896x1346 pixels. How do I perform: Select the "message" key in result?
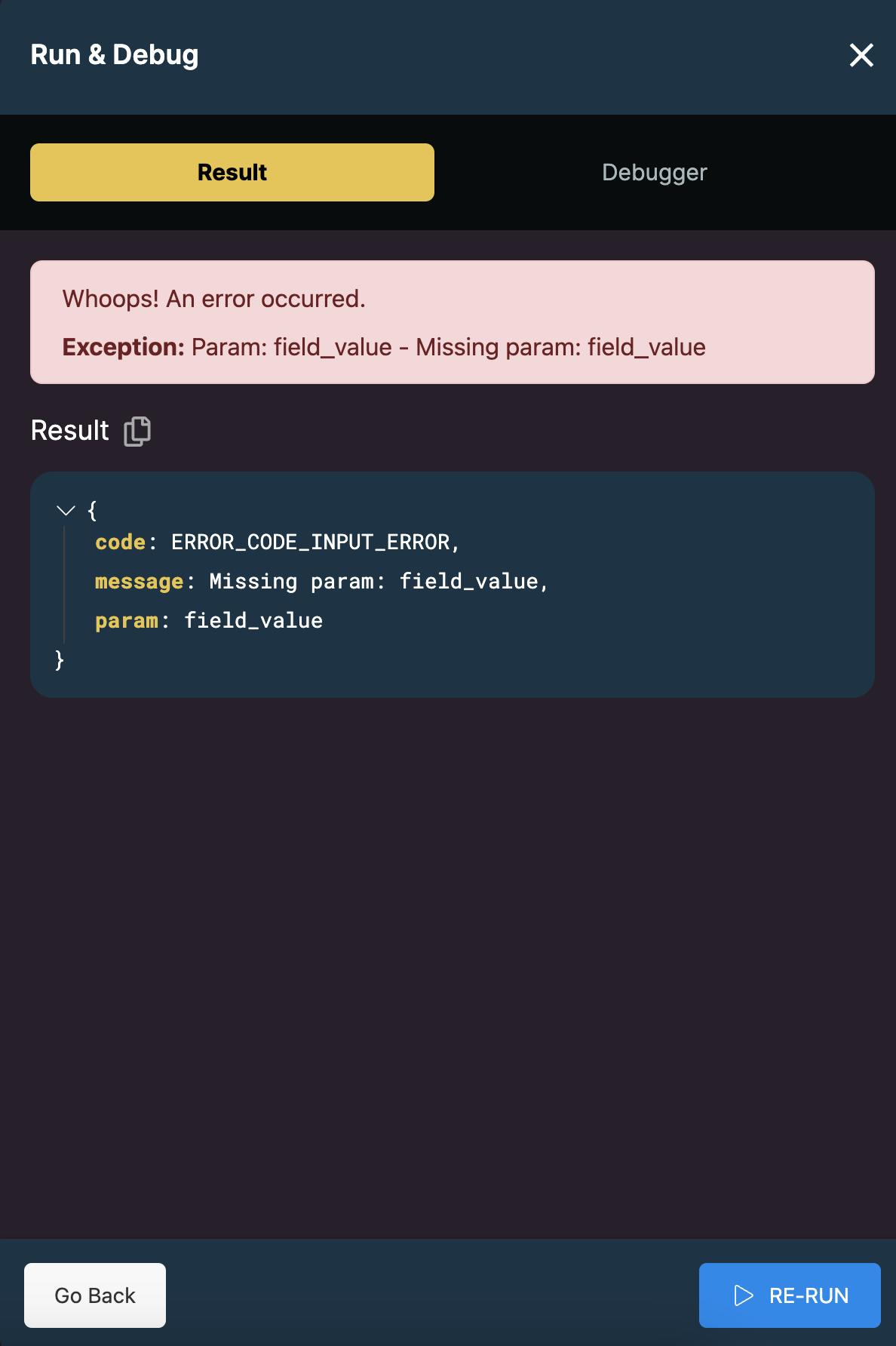[x=139, y=582]
